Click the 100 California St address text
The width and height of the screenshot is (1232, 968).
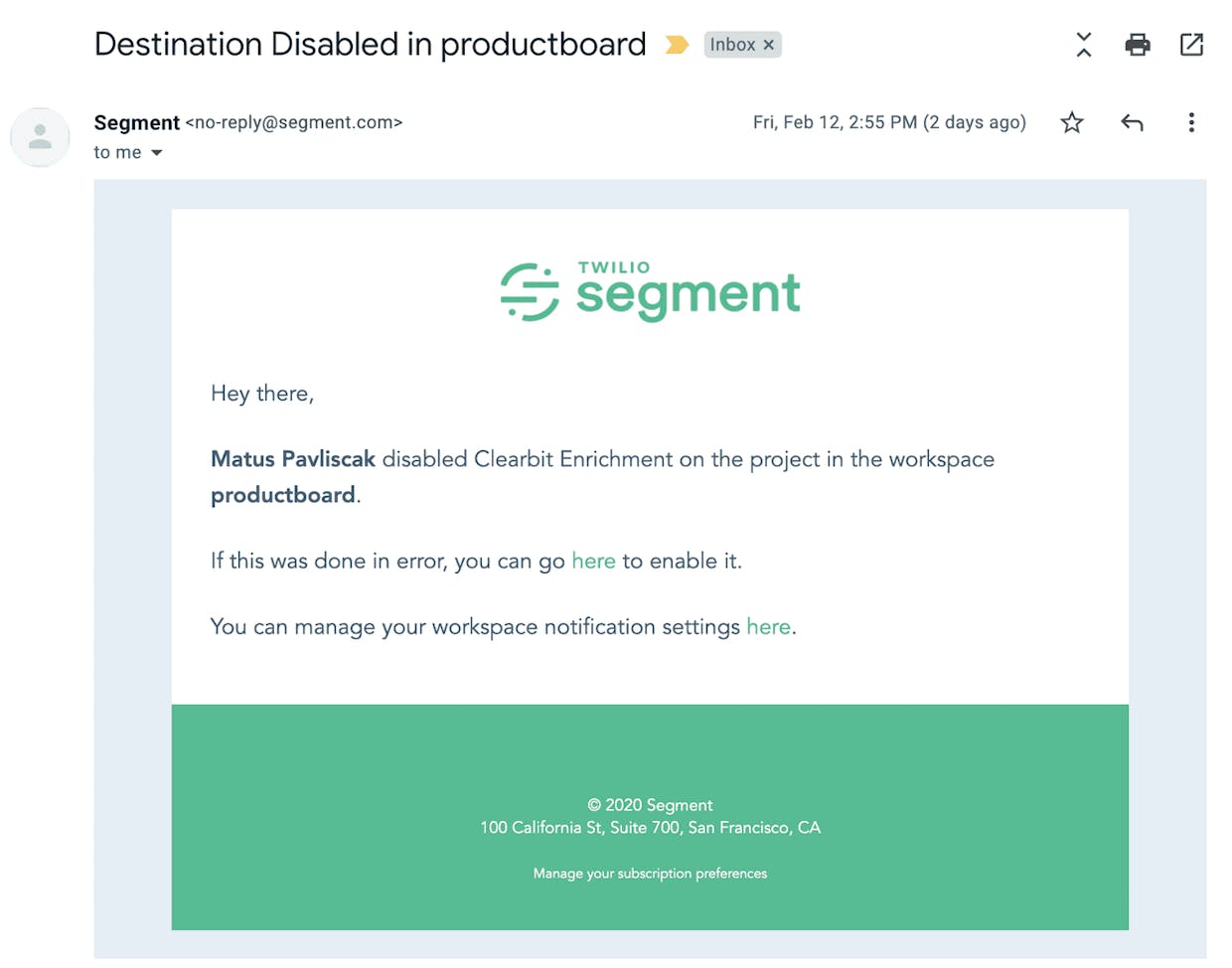tap(650, 827)
